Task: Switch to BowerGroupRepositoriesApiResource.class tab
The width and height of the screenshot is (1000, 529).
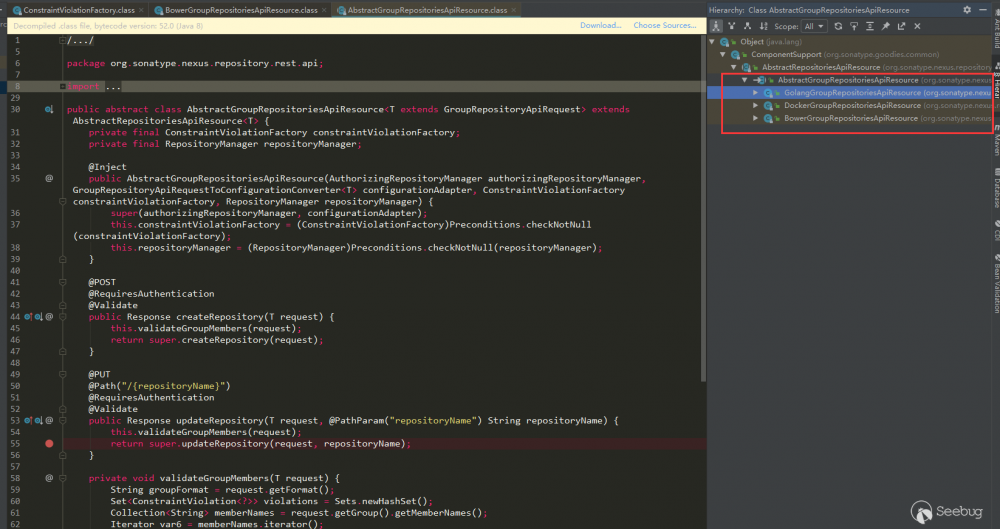Action: [242, 9]
